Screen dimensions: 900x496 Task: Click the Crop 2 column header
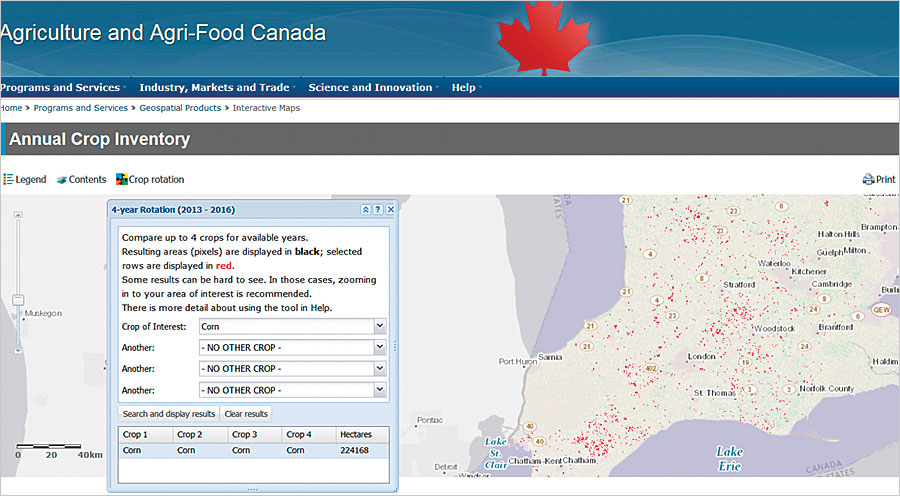pyautogui.click(x=200, y=435)
